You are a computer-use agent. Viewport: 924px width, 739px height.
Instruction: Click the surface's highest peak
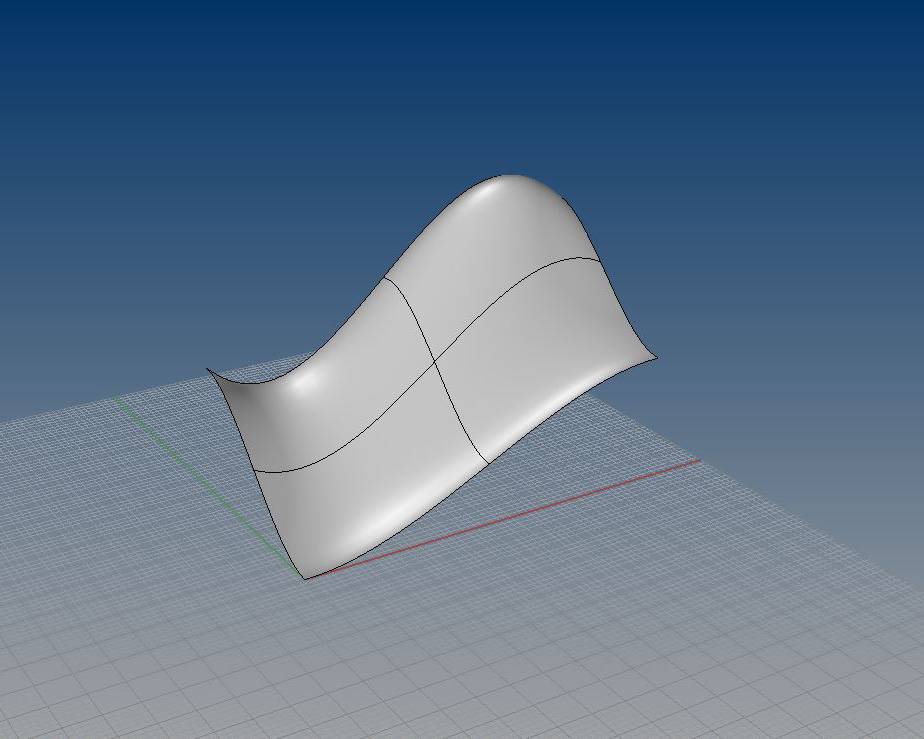(x=512, y=177)
